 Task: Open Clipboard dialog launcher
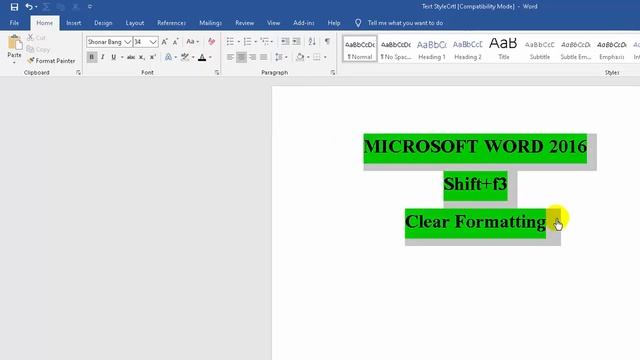pos(78,73)
